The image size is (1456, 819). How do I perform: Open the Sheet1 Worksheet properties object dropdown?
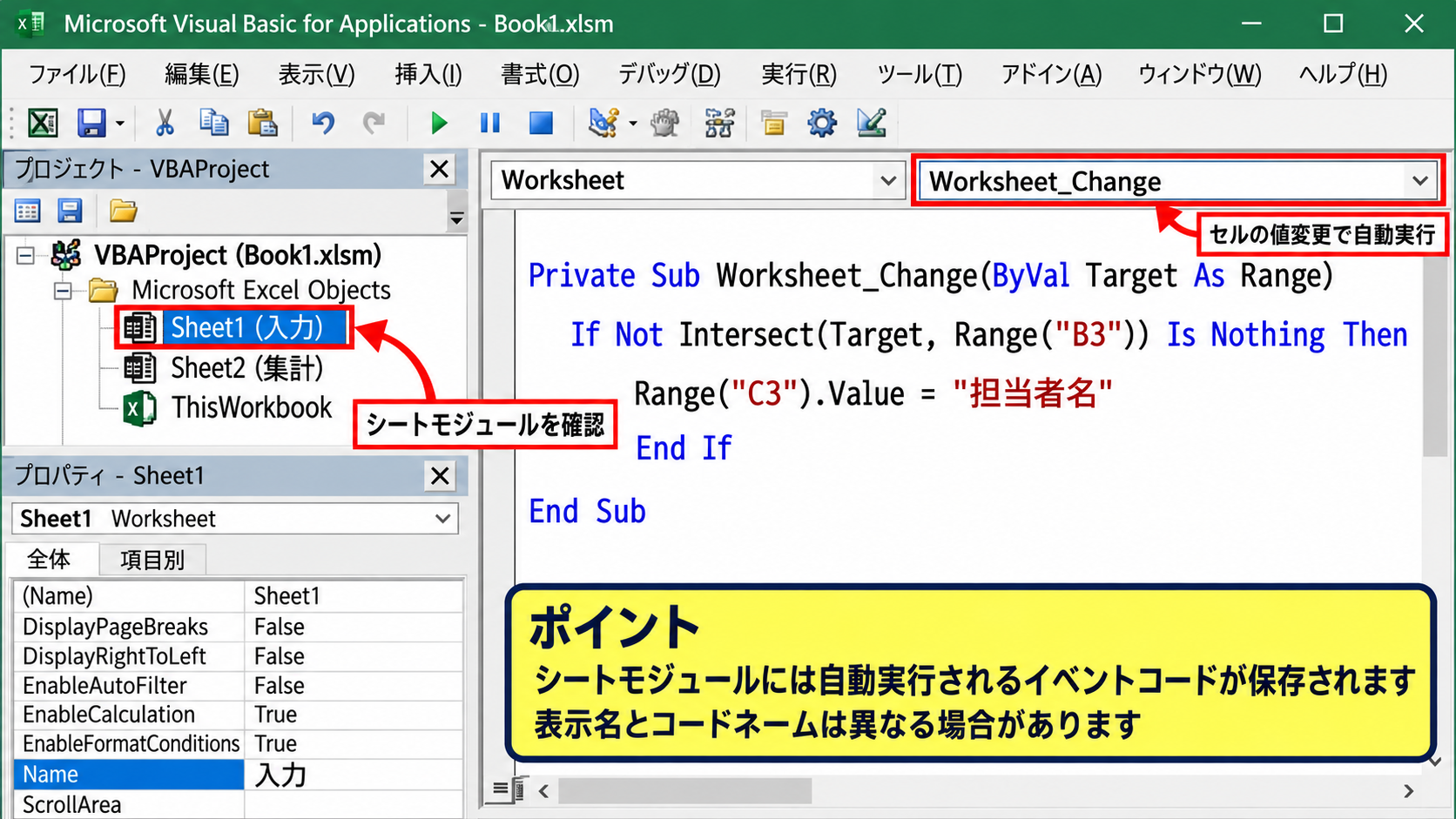pyautogui.click(x=442, y=519)
